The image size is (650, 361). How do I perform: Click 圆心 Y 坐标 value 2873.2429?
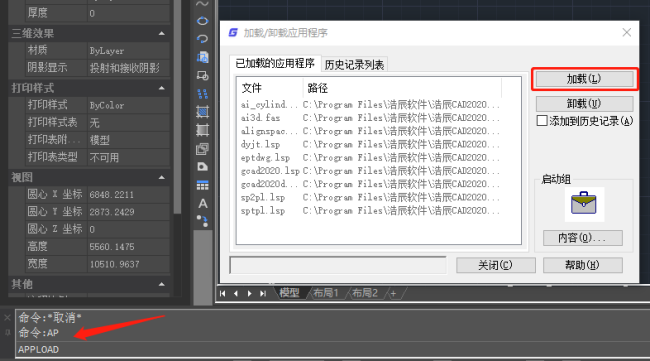tap(129, 212)
